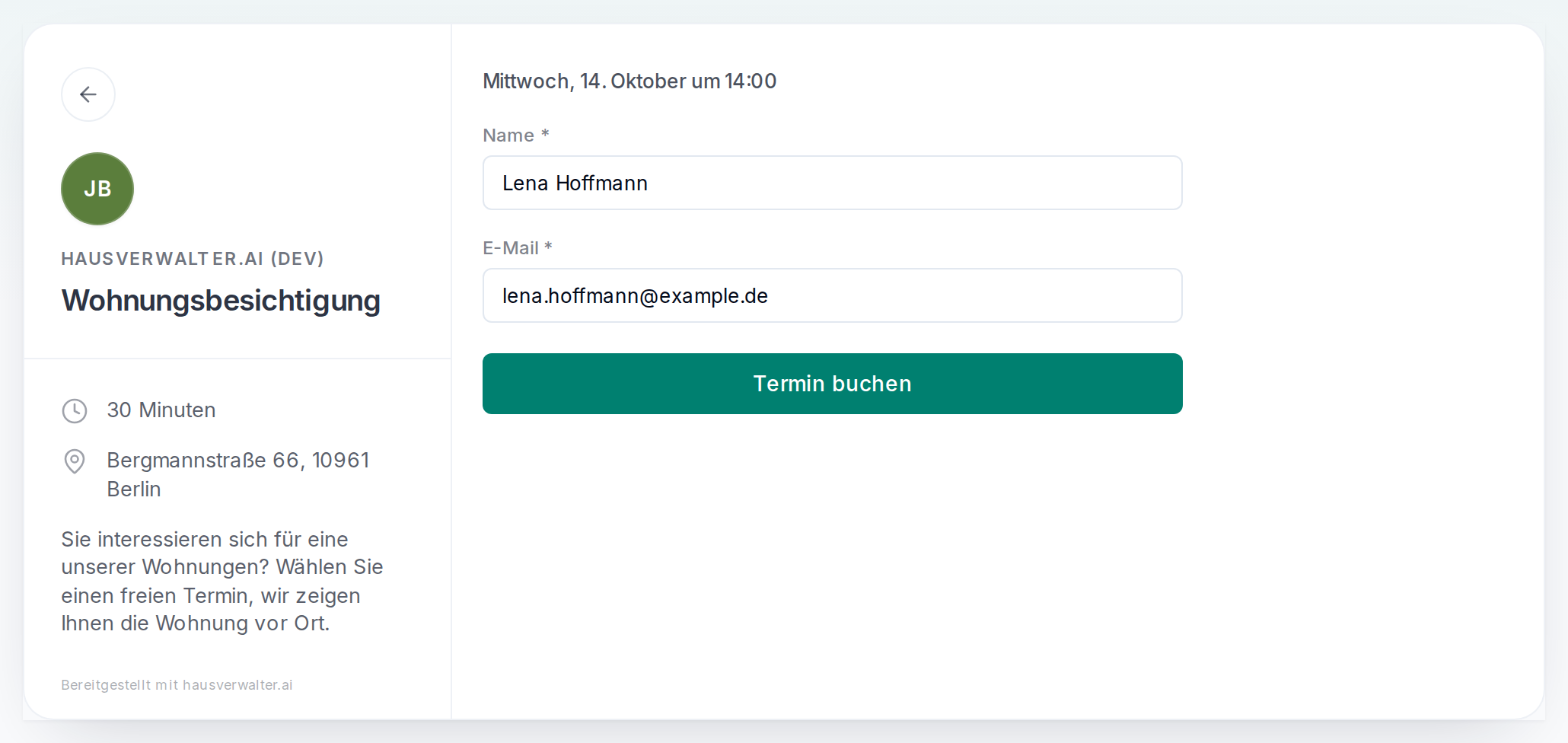Click the address Bergmannstraße 66, 10961 Berlin
This screenshot has height=743, width=1568.
coord(238,474)
